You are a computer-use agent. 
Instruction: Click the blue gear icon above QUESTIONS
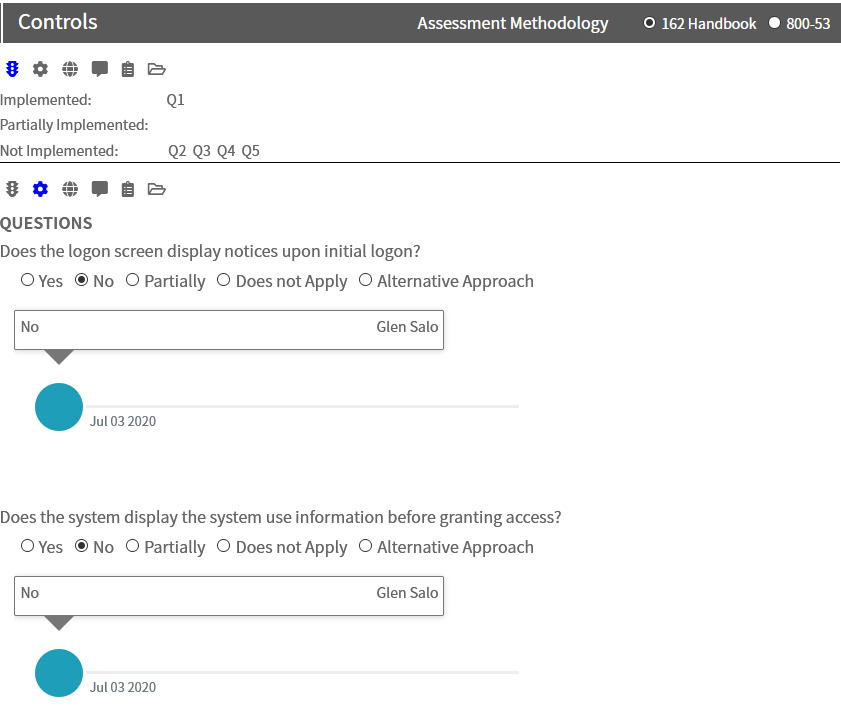[40, 189]
